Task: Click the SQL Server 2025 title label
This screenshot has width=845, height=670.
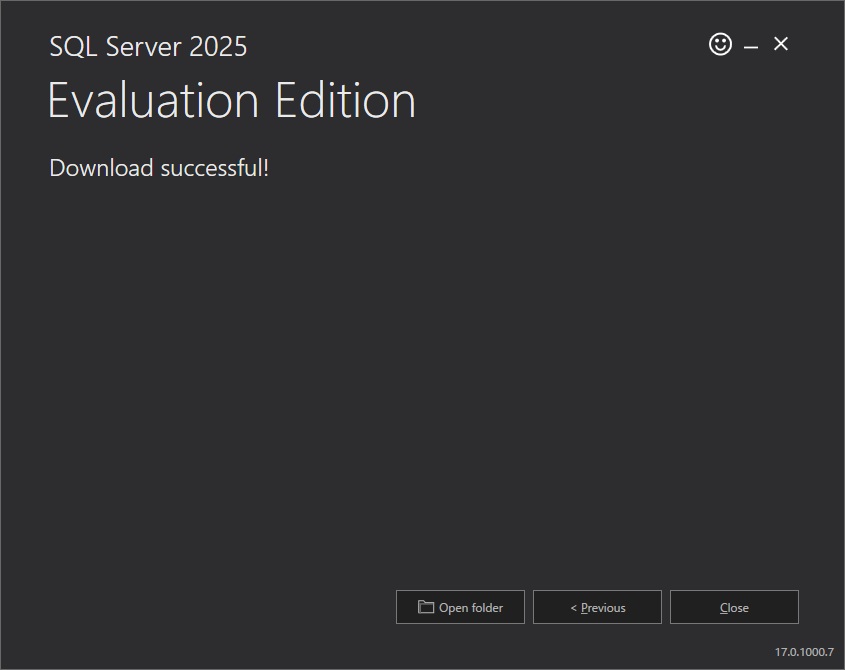Action: [x=147, y=46]
